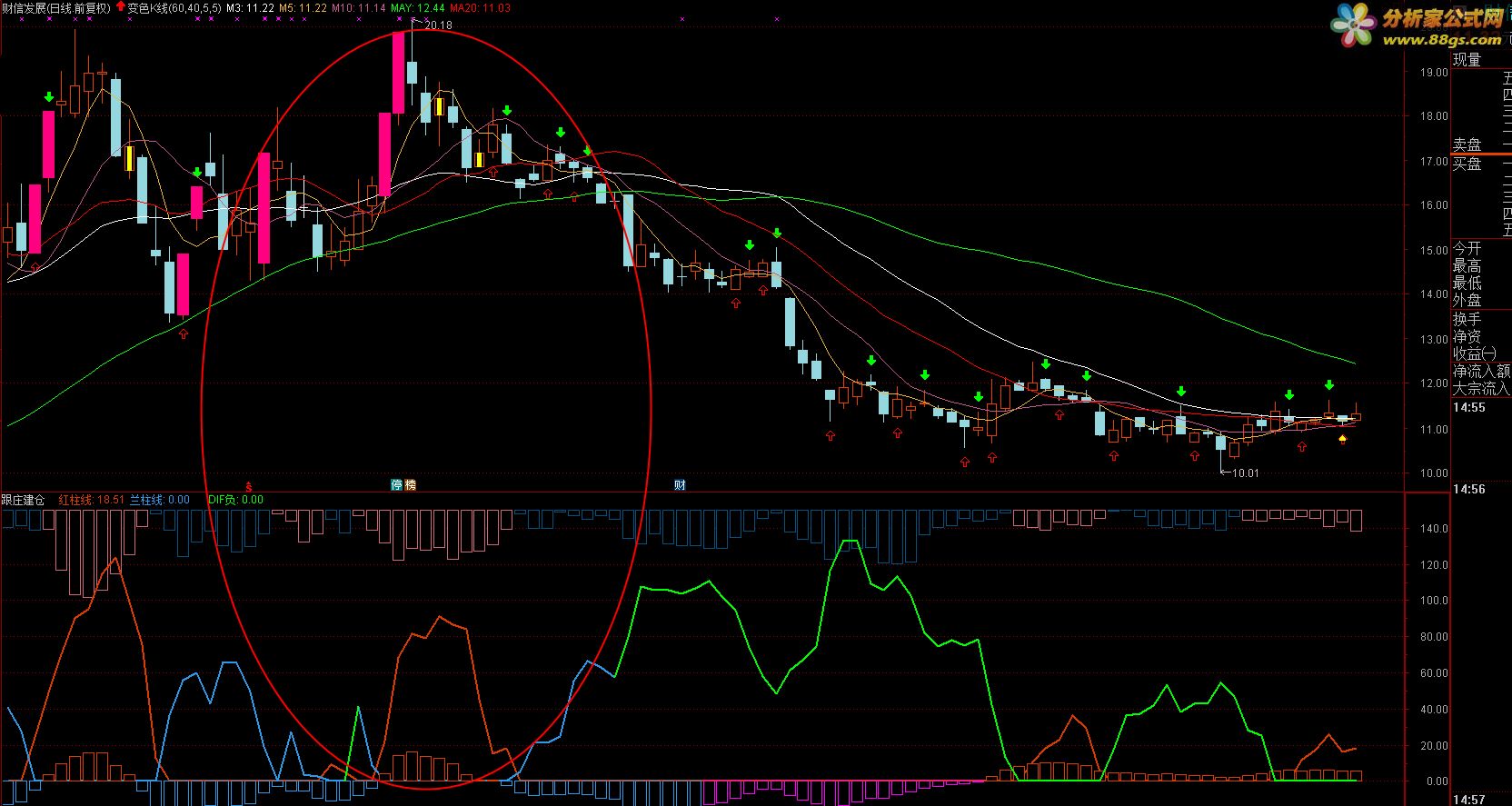Image resolution: width=1512 pixels, height=806 pixels.
Task: Click the 19.00 price axis label
Action: tap(1433, 73)
